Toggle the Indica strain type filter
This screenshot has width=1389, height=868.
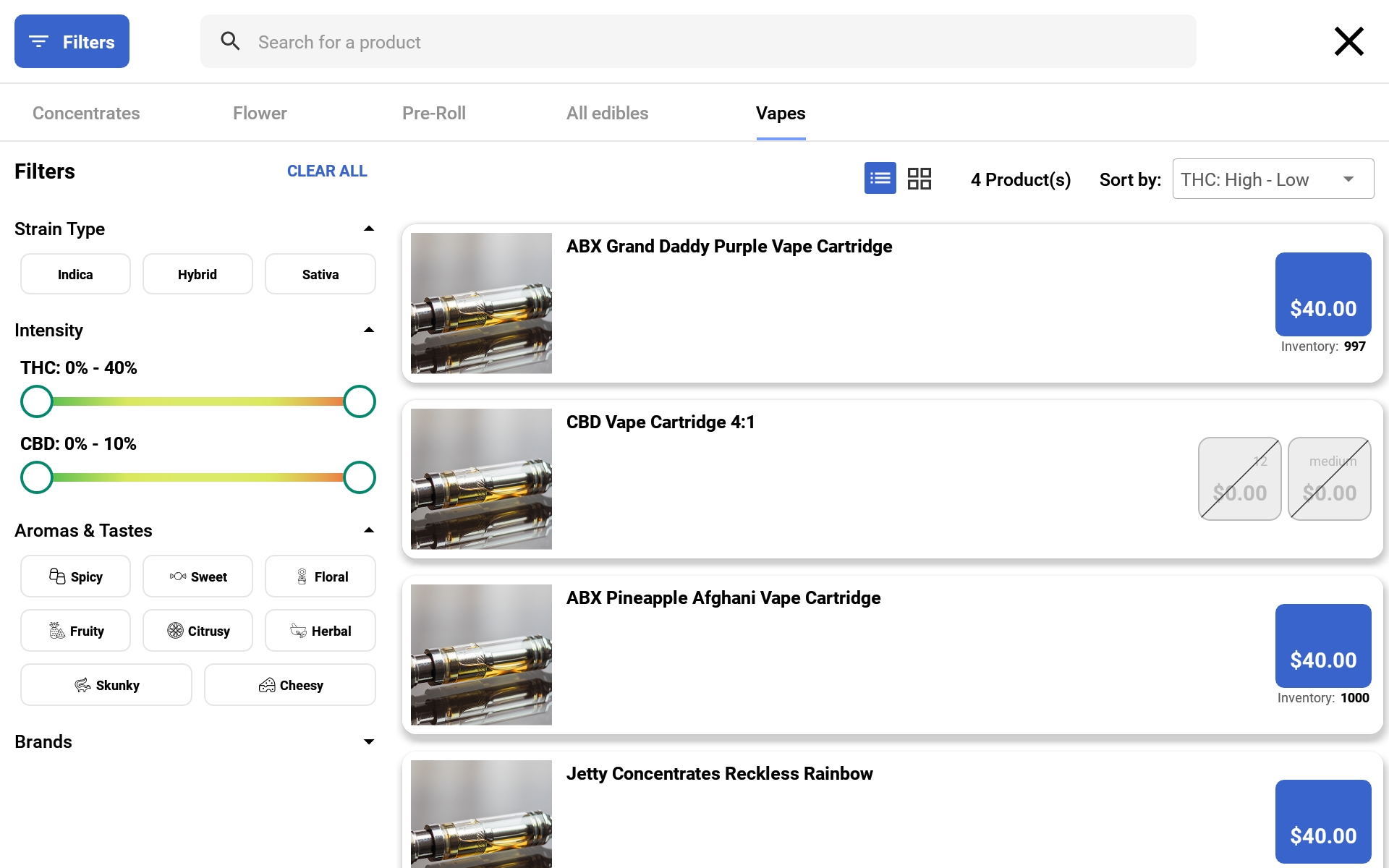[x=75, y=274]
